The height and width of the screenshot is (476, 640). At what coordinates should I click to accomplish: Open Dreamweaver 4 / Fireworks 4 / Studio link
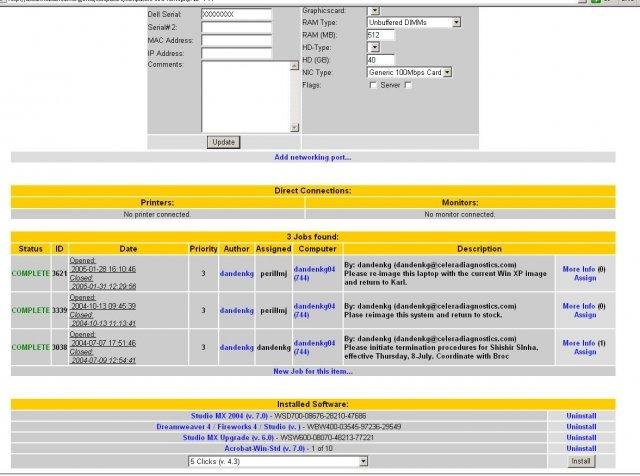click(x=228, y=427)
